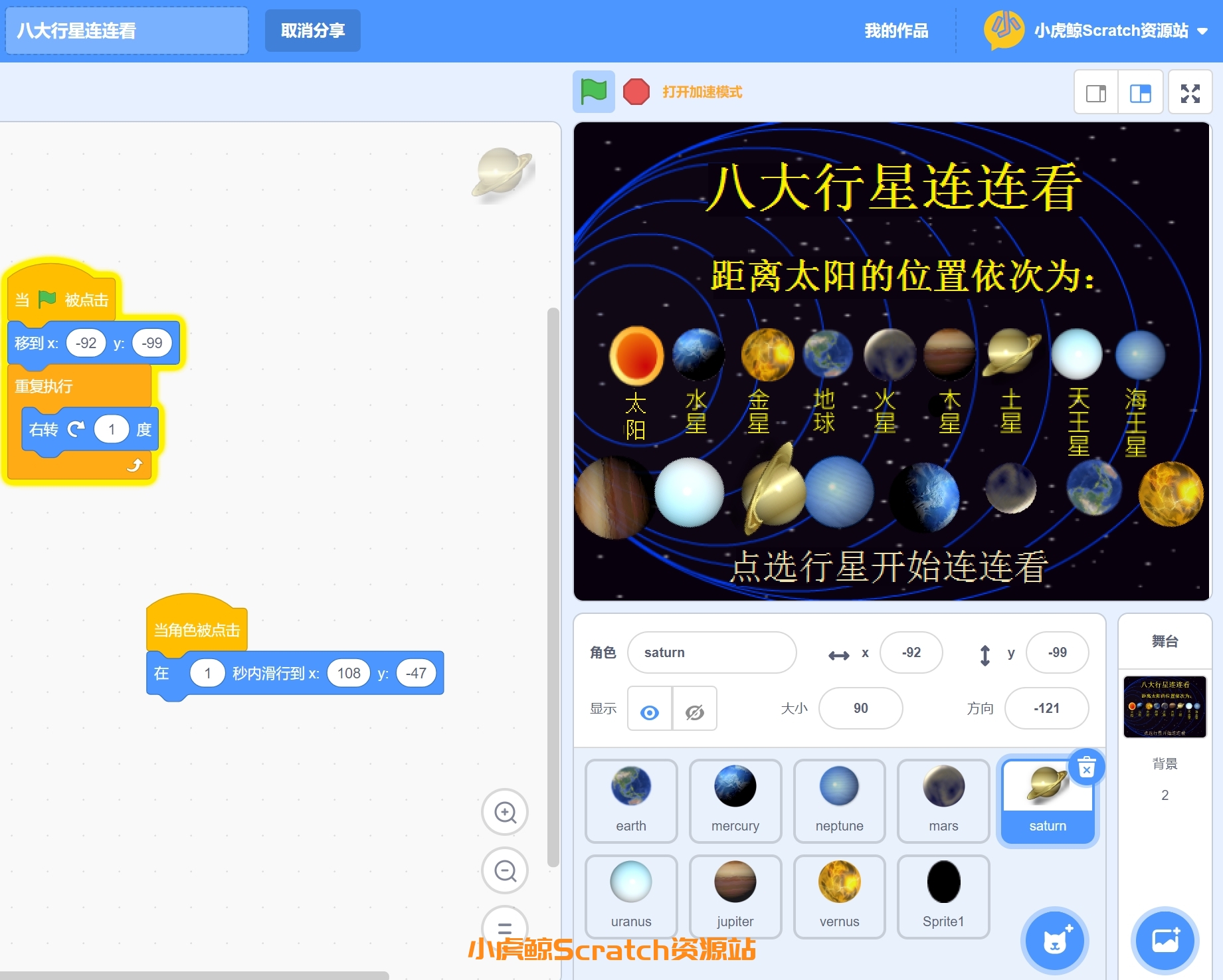Delete the saturn sprite with trash icon
This screenshot has width=1223, height=980.
[1087, 768]
